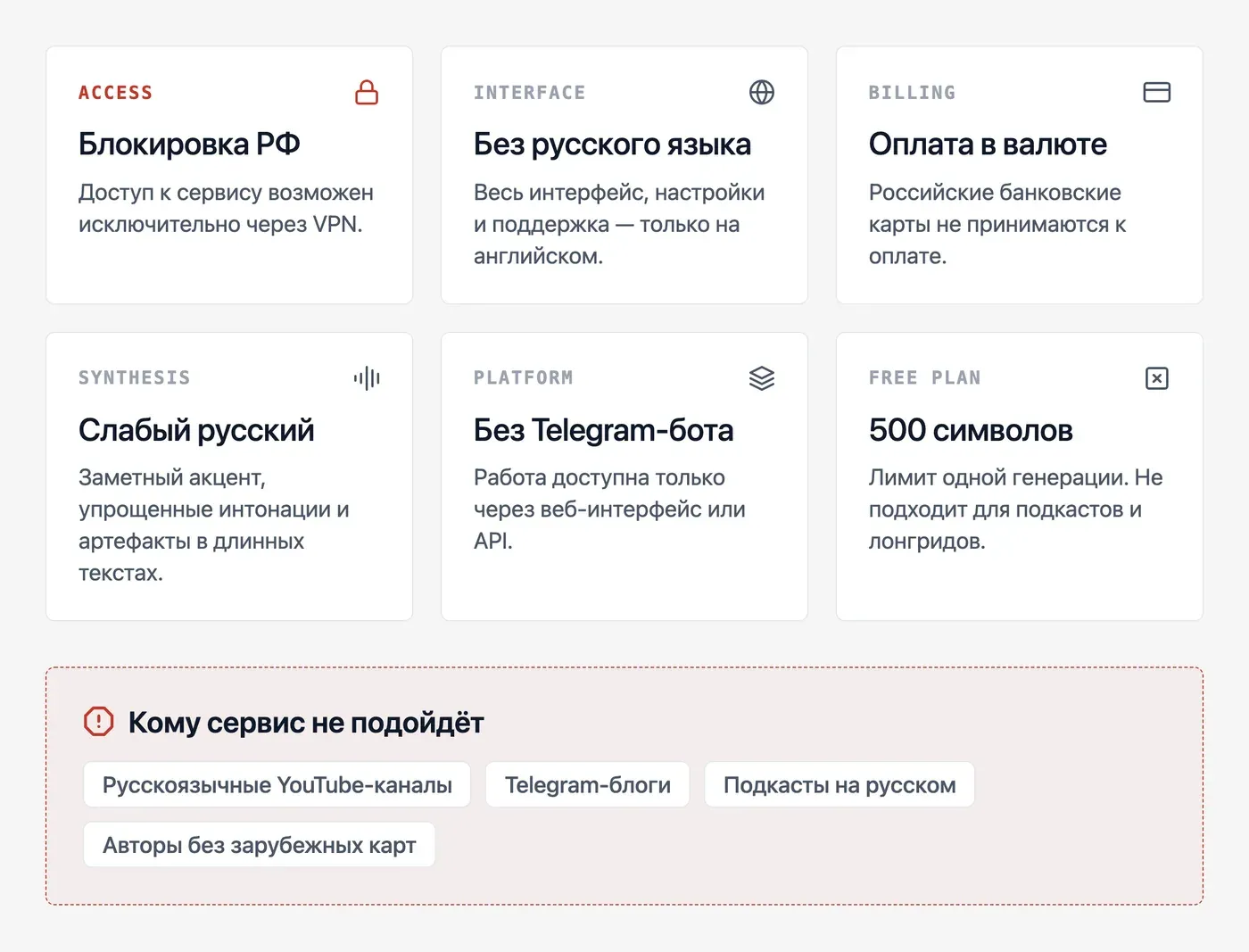This screenshot has height=952, width=1249.
Task: Click the INTERFACE label
Action: 530,93
